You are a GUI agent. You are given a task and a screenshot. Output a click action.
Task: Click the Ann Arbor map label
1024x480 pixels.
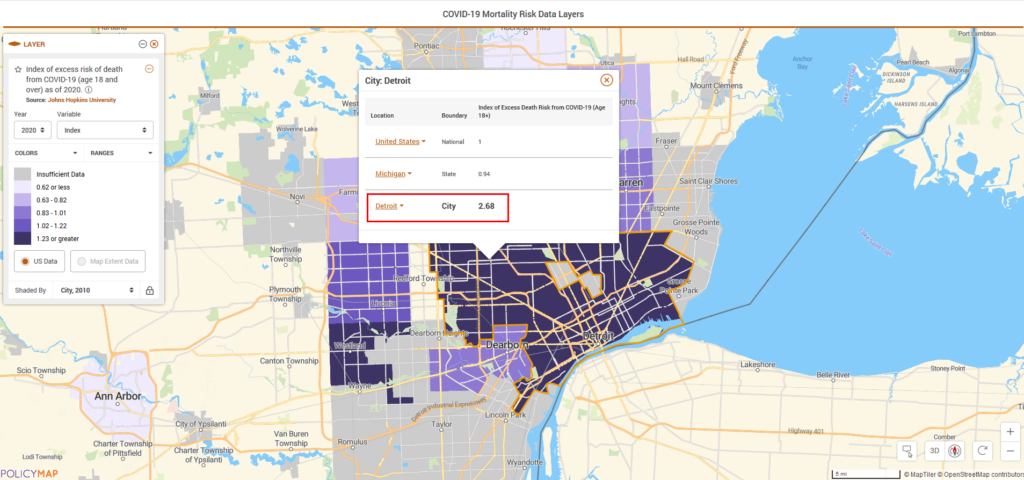(x=118, y=396)
